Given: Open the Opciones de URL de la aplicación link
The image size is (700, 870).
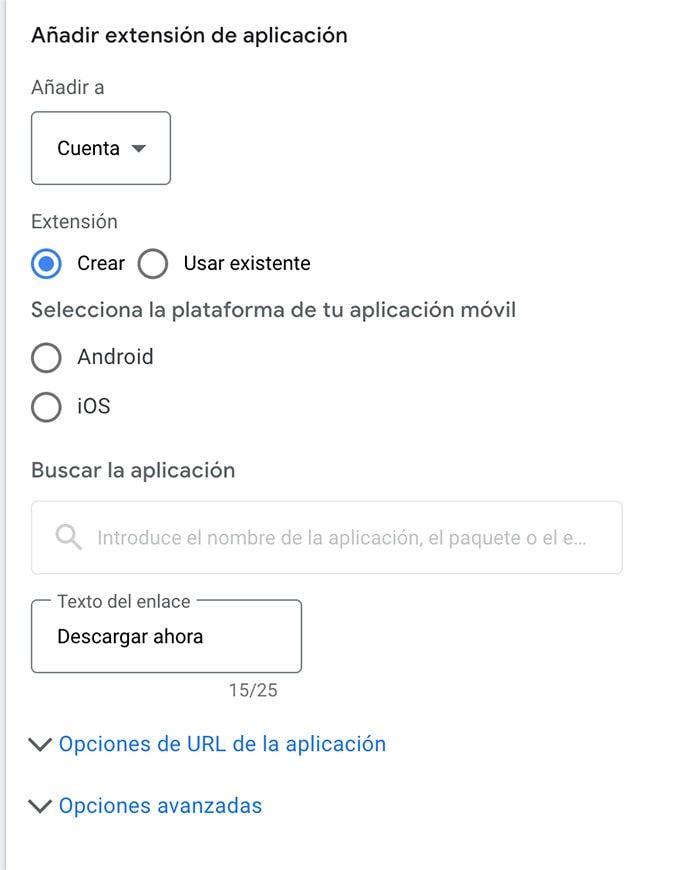Looking at the screenshot, I should click(x=222, y=744).
